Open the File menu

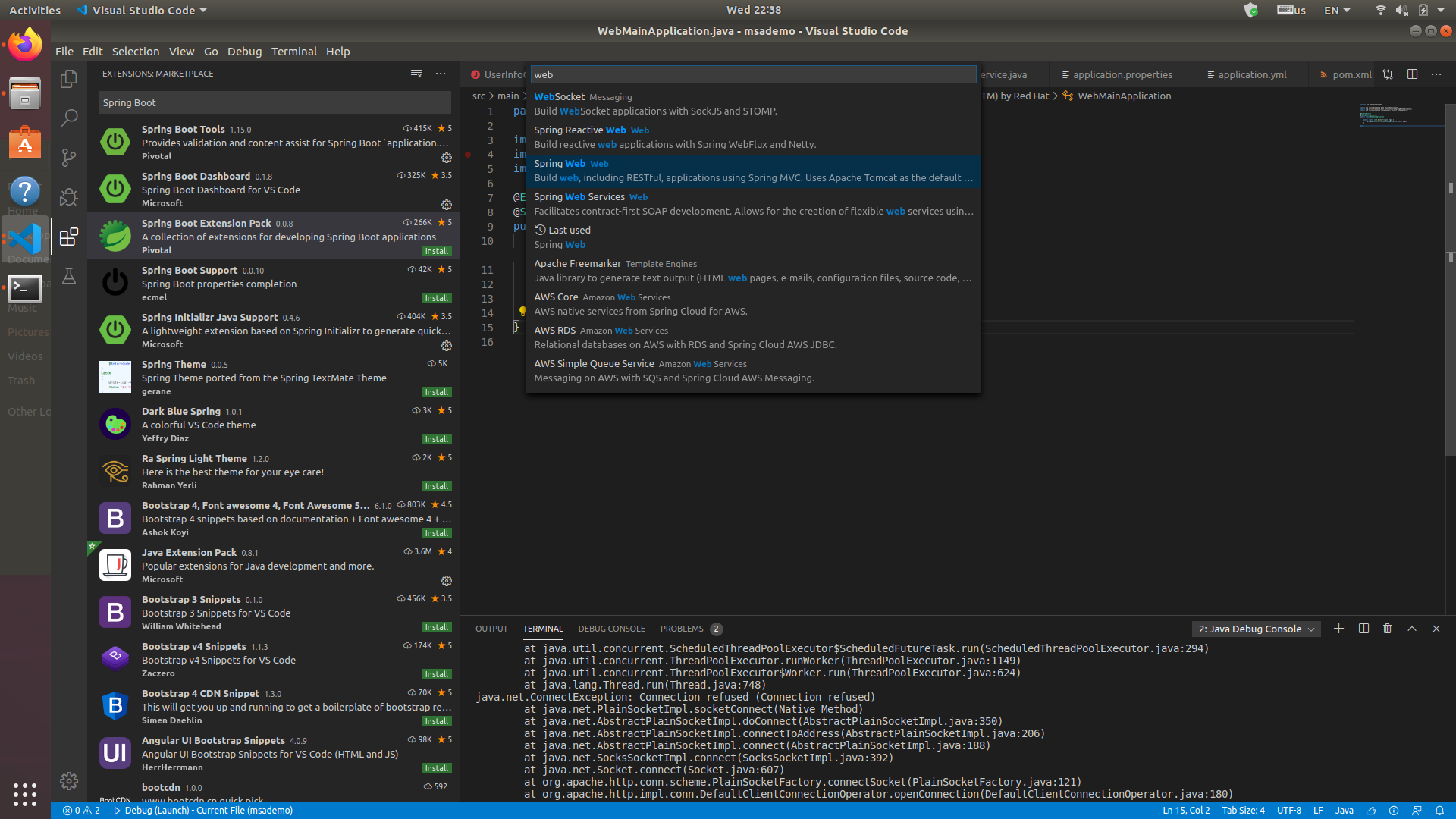click(x=64, y=52)
